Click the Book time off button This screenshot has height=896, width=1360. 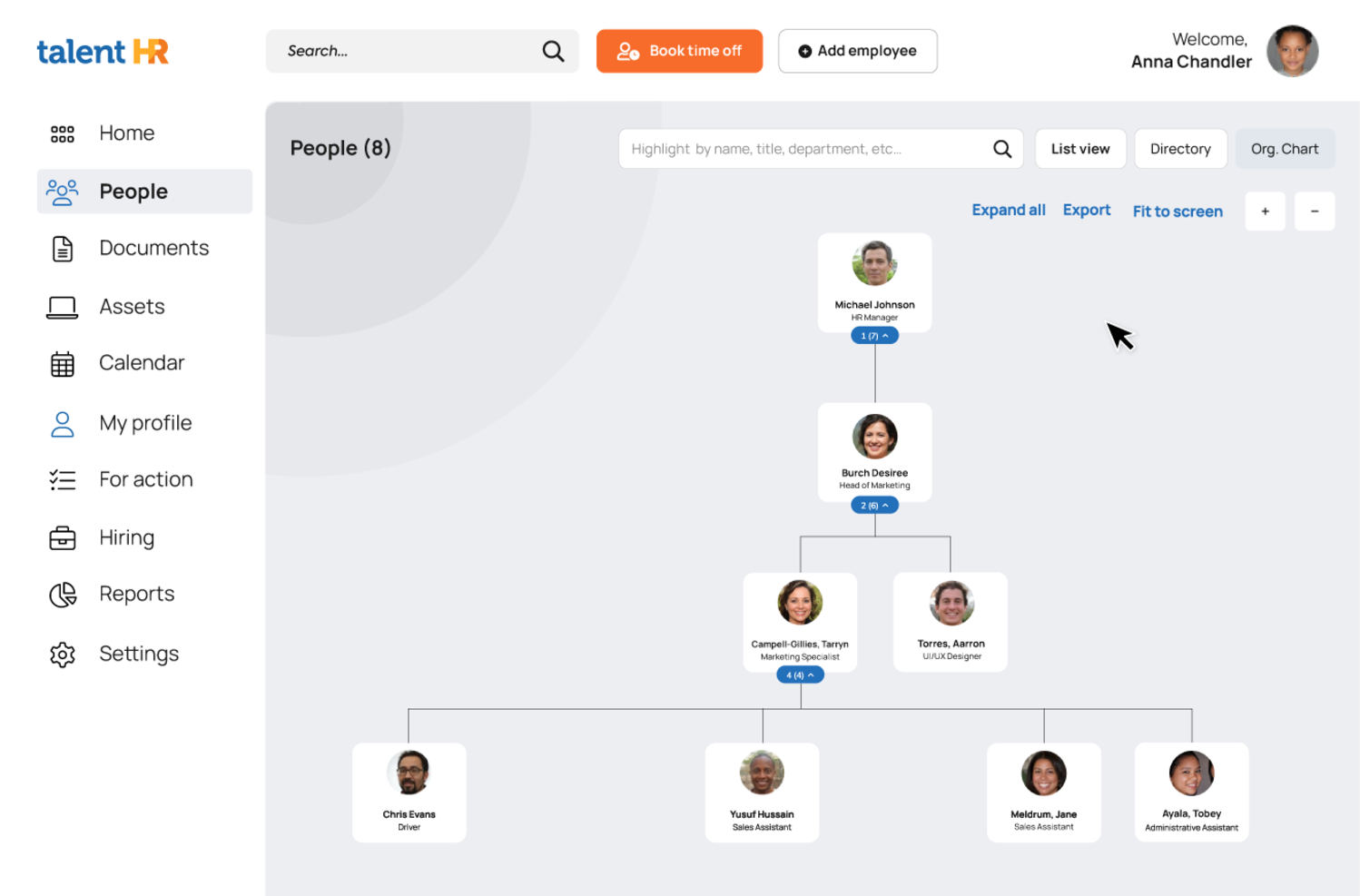coord(679,52)
